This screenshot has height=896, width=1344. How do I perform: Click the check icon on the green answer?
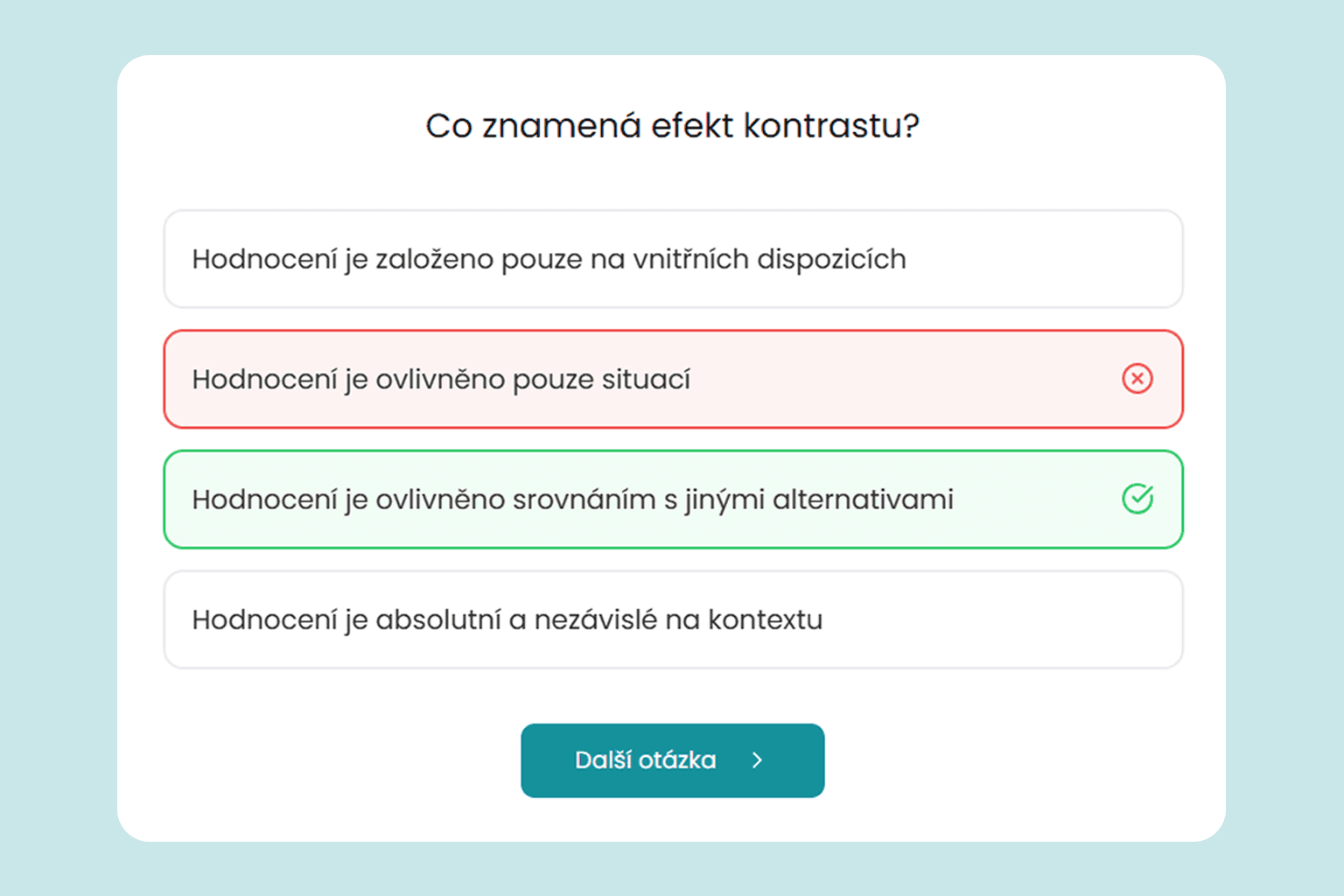tap(1137, 499)
